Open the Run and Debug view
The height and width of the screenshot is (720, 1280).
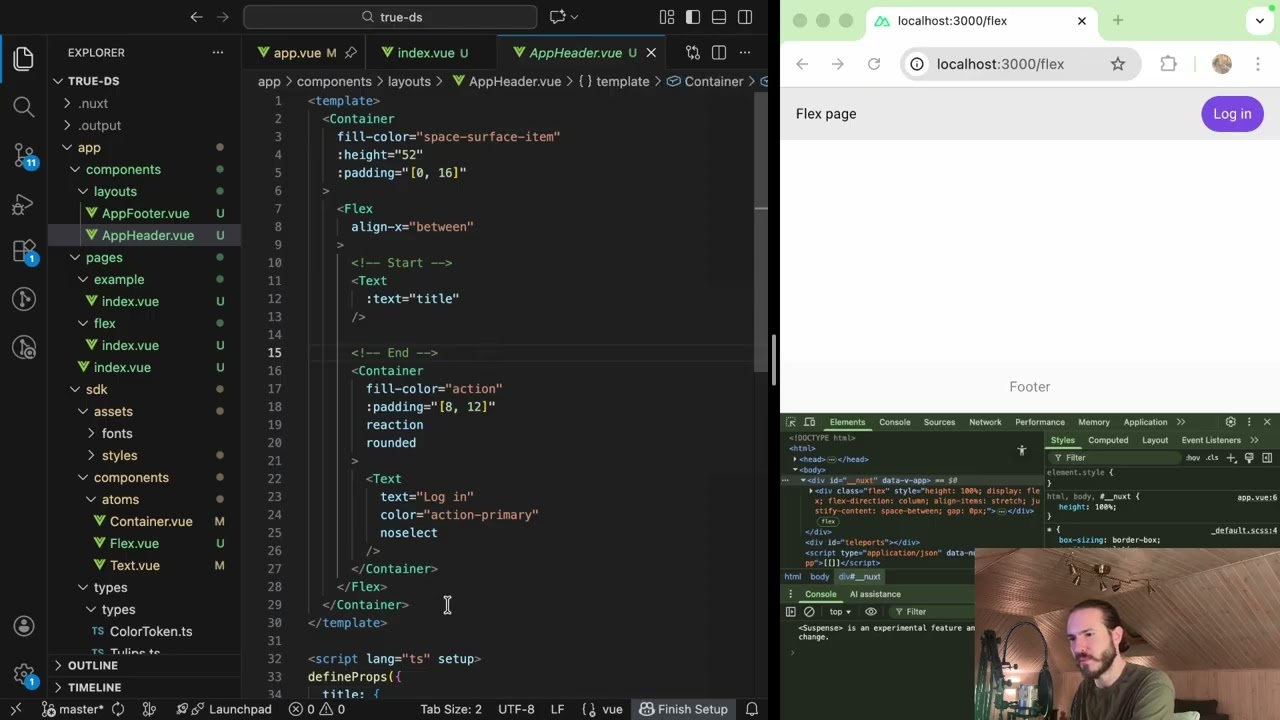click(24, 204)
